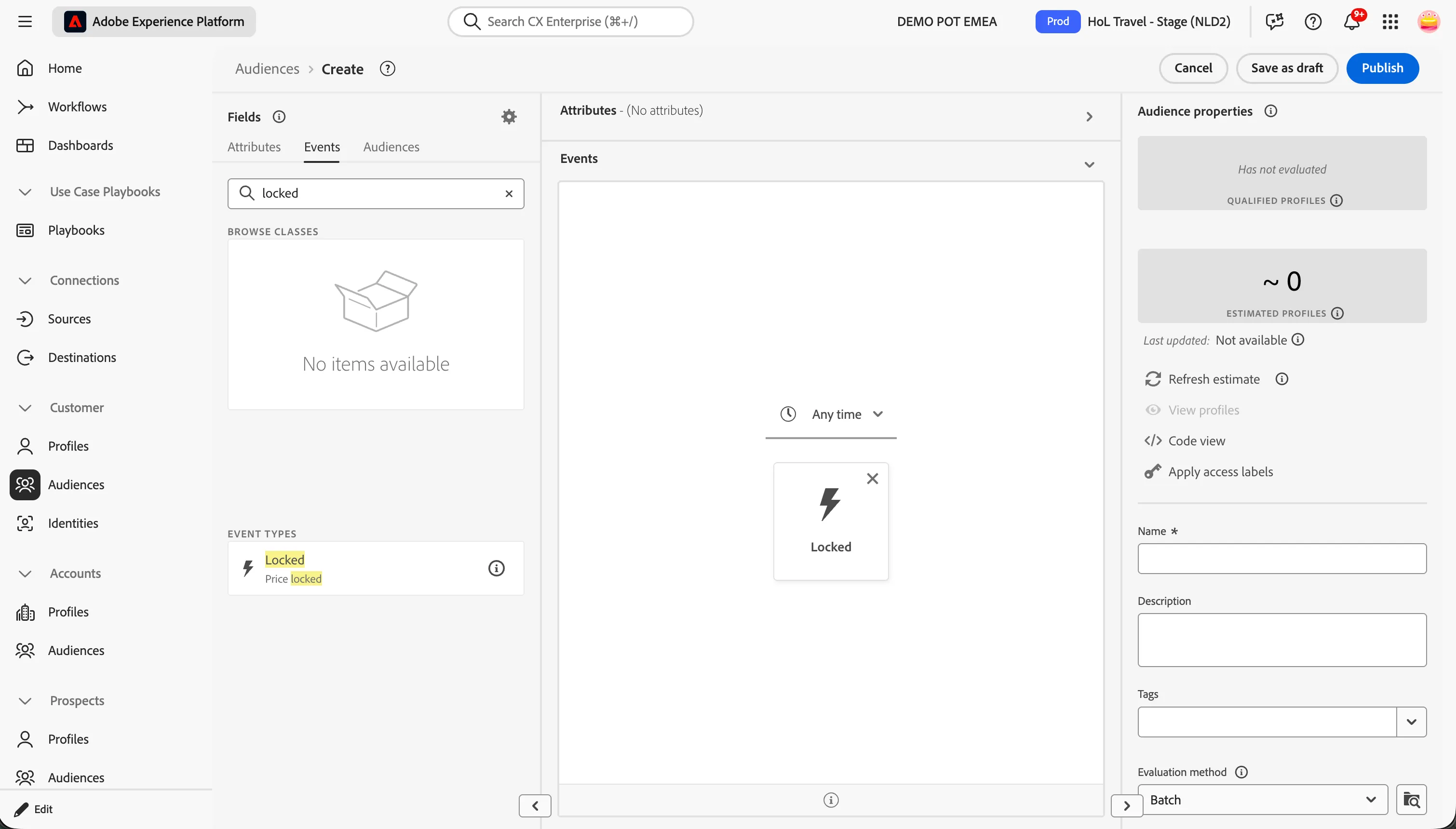Collapse the Connections nav group

(25, 281)
